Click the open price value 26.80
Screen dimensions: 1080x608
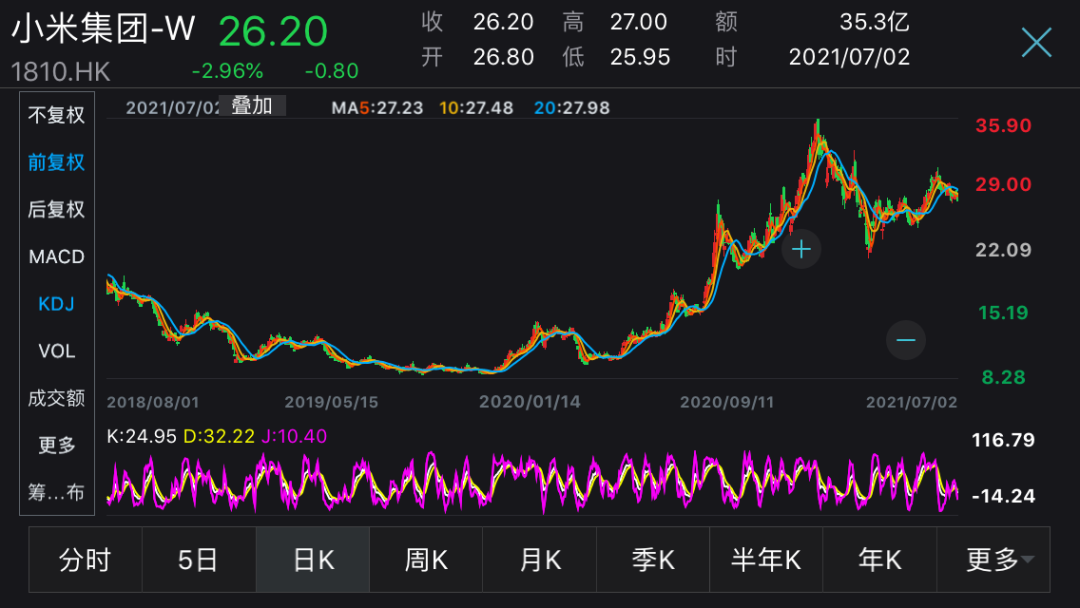coord(503,57)
